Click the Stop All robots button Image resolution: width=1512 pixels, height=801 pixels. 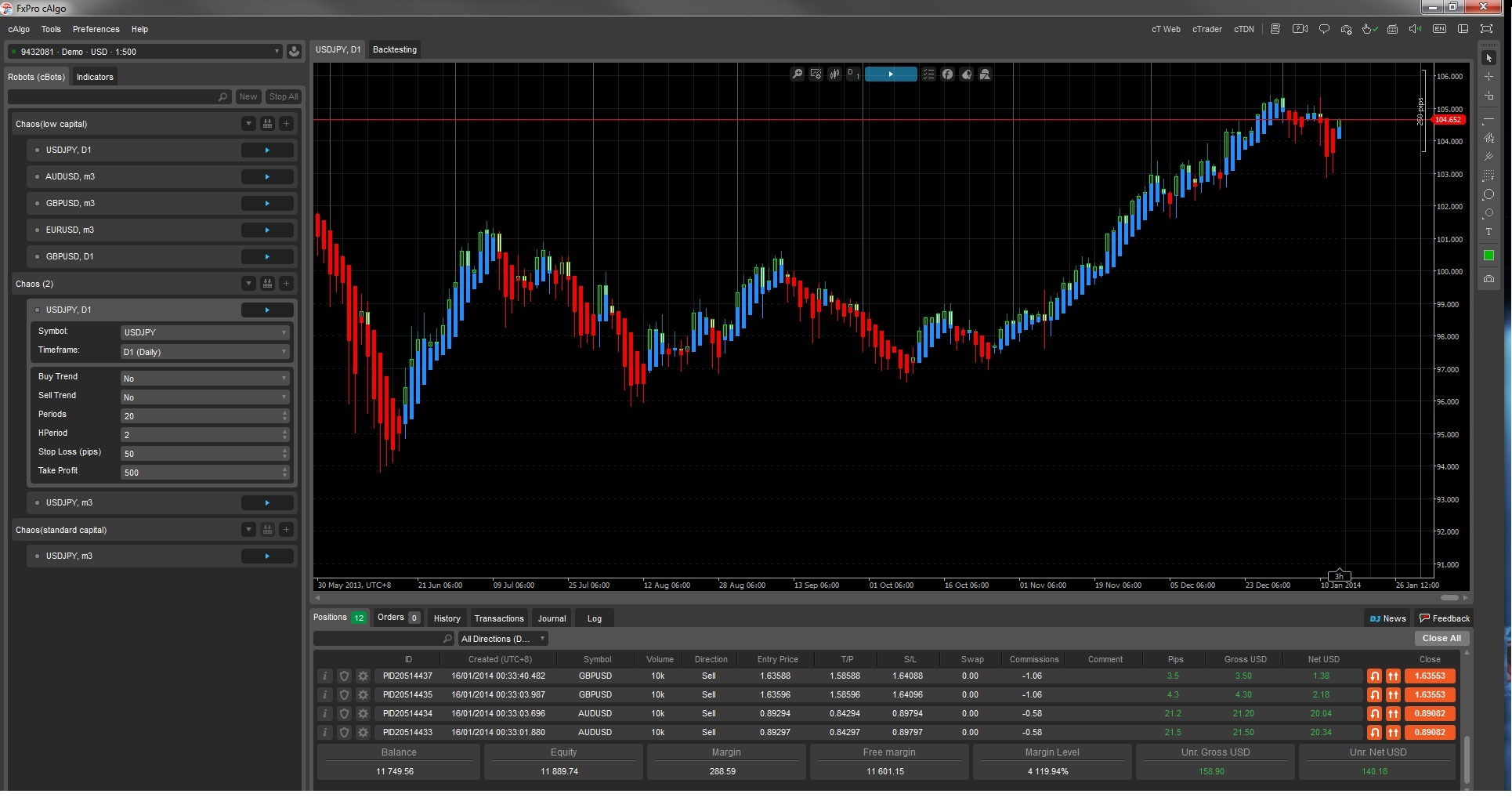point(284,96)
